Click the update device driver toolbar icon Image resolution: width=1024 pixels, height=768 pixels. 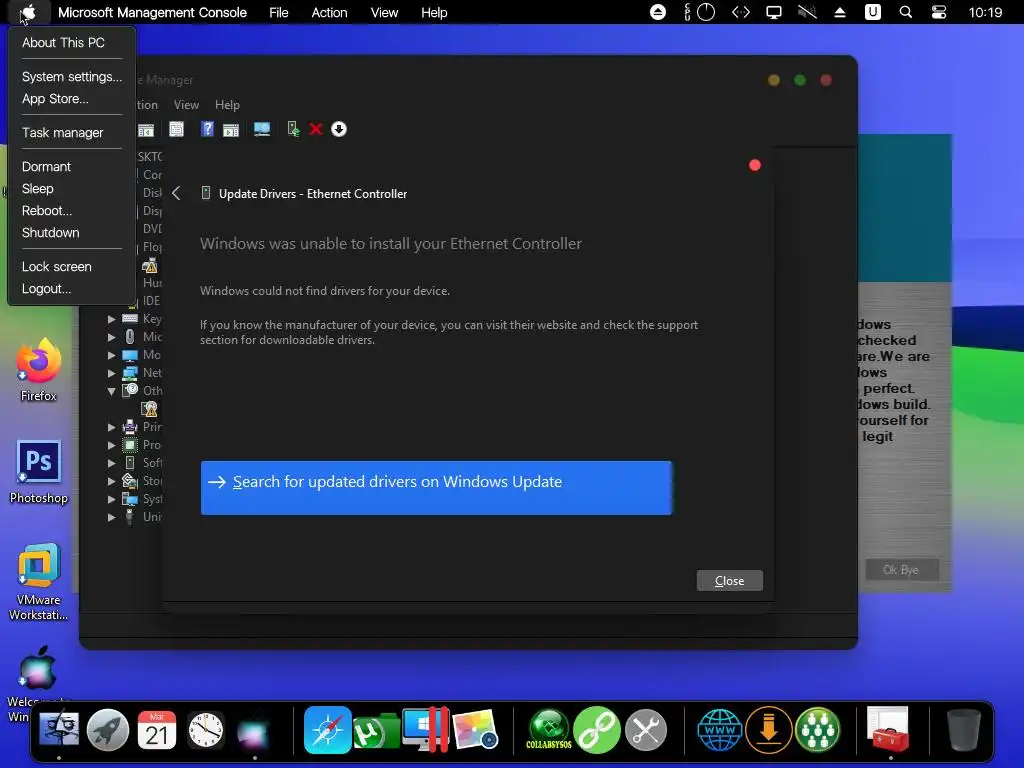tap(293, 129)
